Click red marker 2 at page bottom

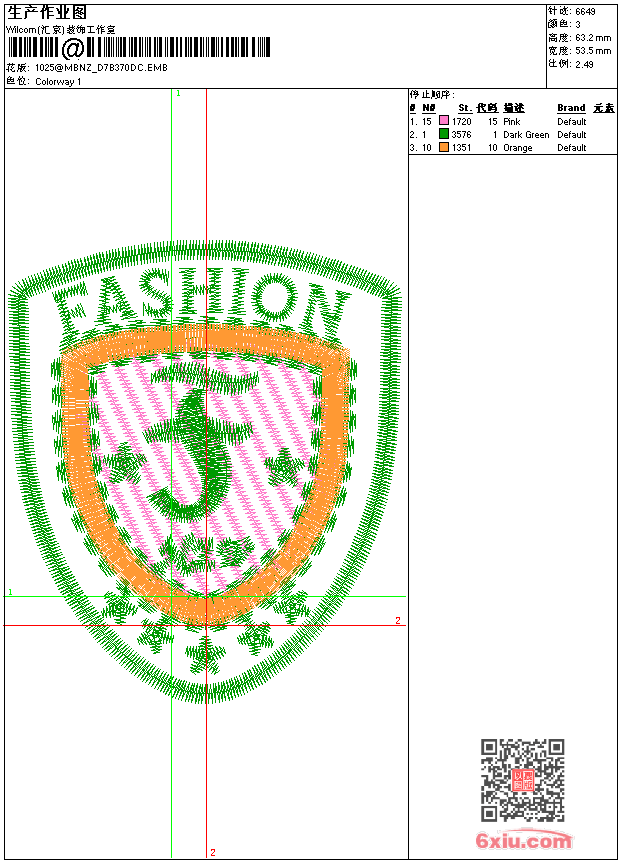pyautogui.click(x=212, y=852)
